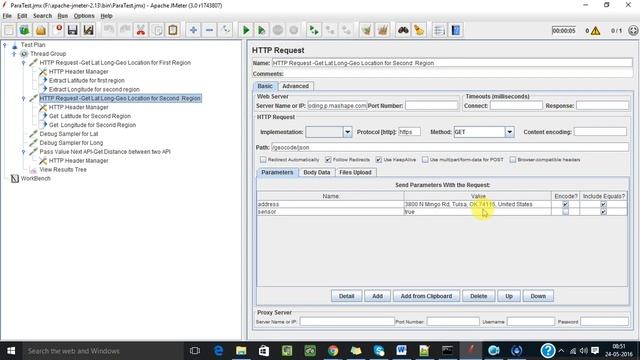Viewport: 640px width, 360px height.
Task: Click the New test plan icon
Action: pos(9,30)
